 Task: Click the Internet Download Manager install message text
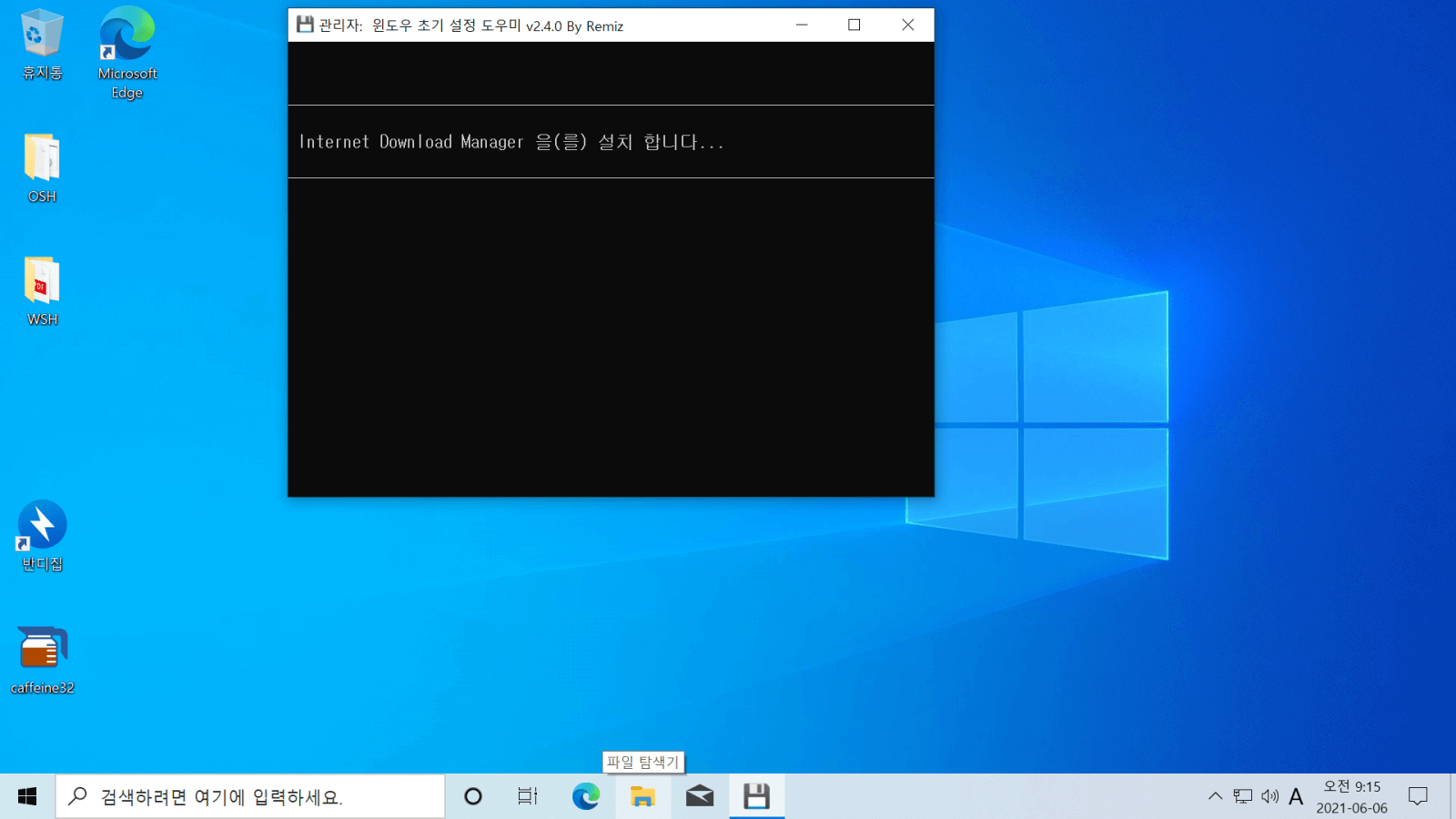click(511, 142)
